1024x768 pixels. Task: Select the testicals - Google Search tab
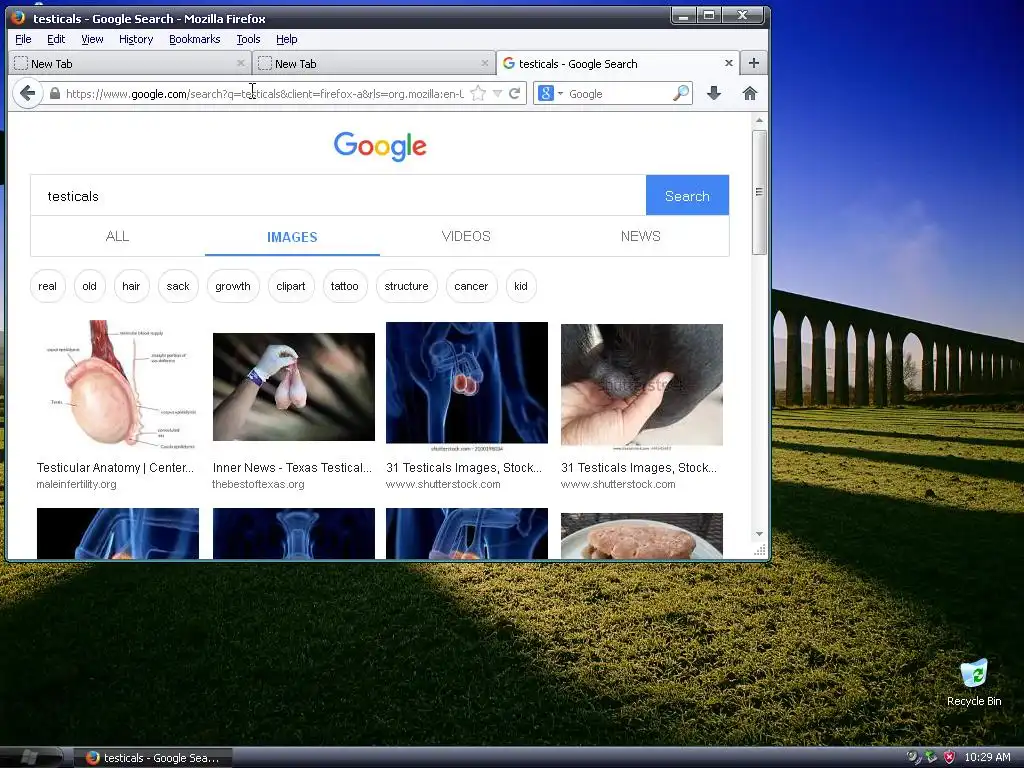coord(618,63)
